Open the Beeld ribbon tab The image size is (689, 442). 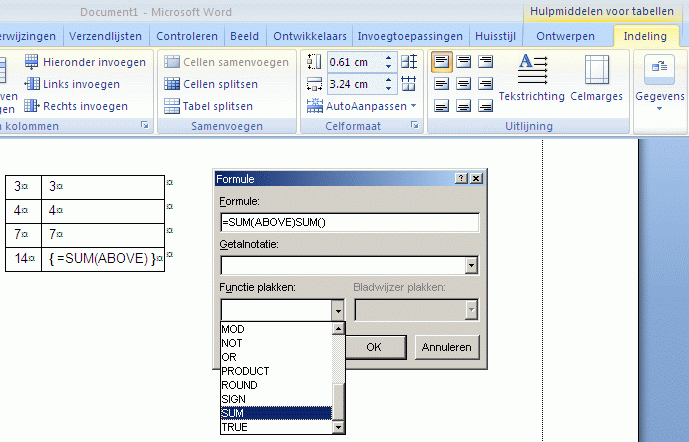tap(244, 36)
